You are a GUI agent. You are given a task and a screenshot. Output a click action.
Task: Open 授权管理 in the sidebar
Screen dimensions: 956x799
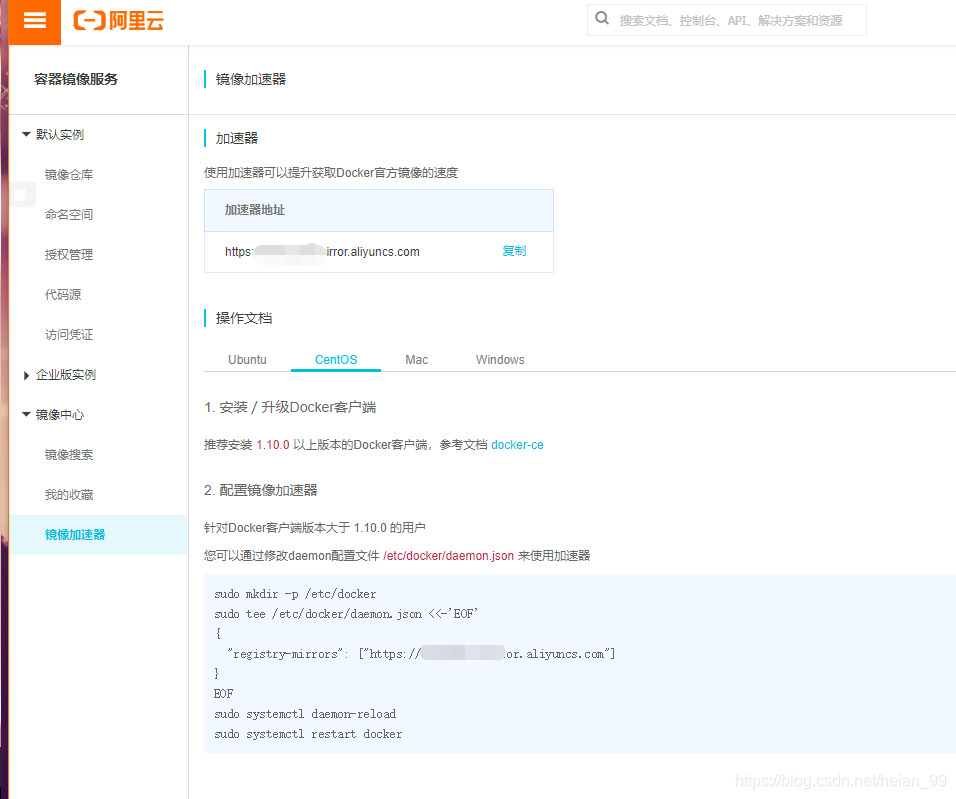(x=69, y=254)
